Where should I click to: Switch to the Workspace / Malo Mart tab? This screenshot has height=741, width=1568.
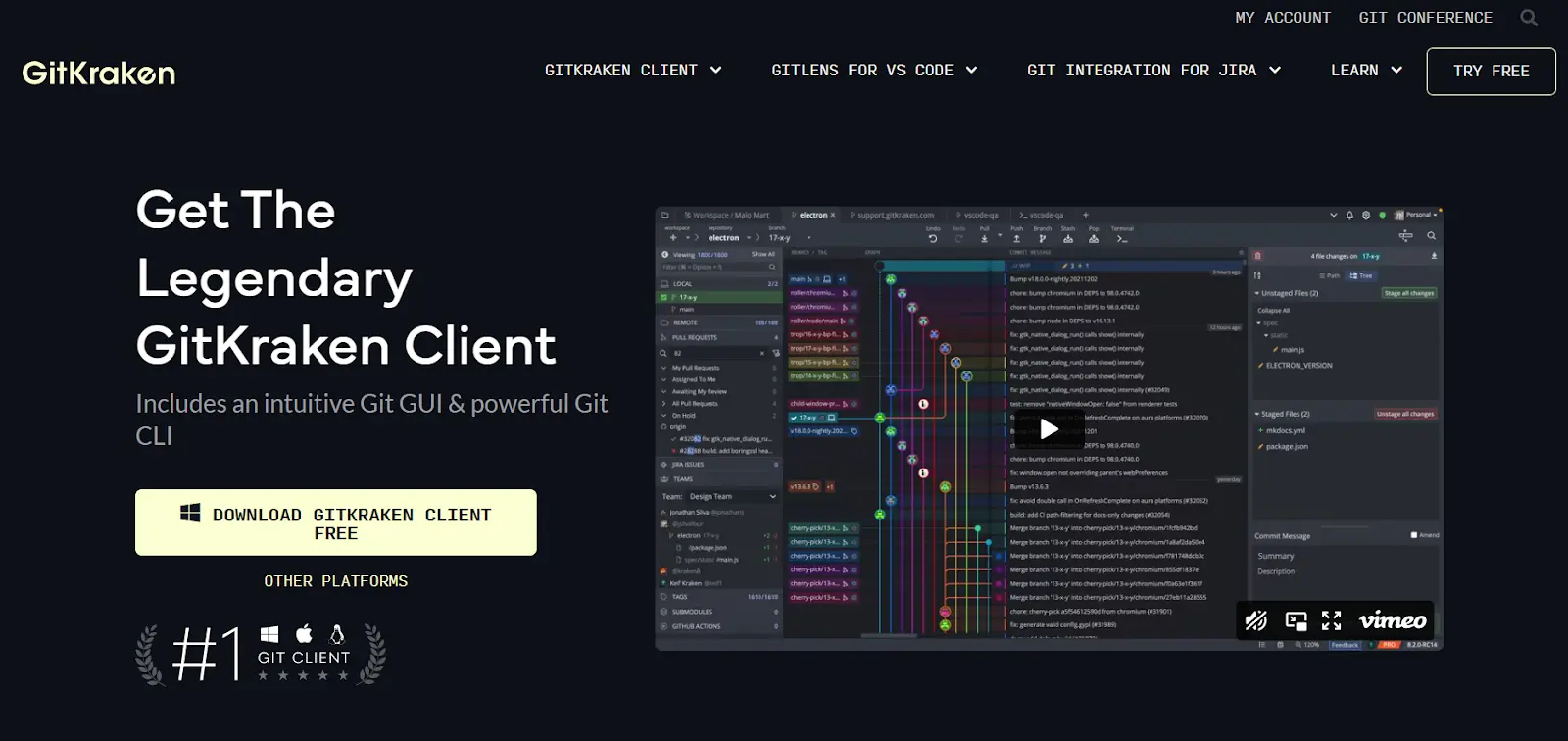coord(726,215)
